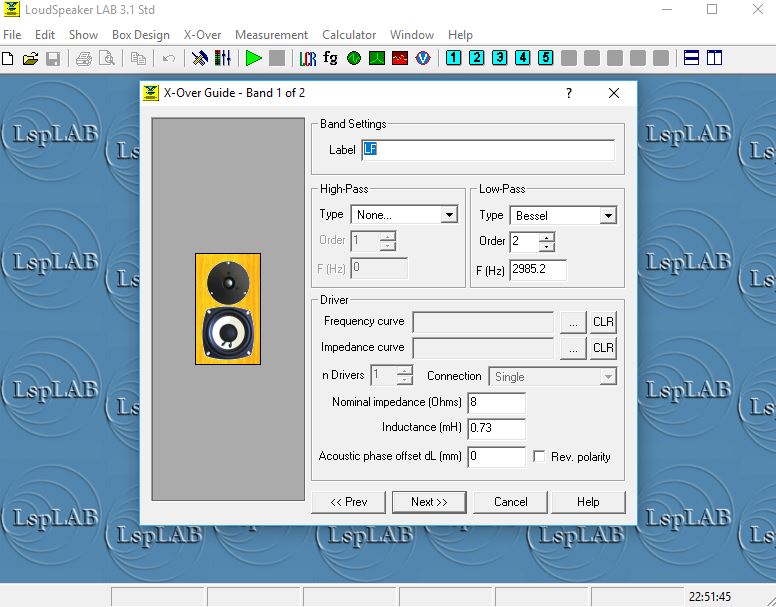The width and height of the screenshot is (776, 607).
Task: Tile windows vertically icon
Action: [x=714, y=58]
